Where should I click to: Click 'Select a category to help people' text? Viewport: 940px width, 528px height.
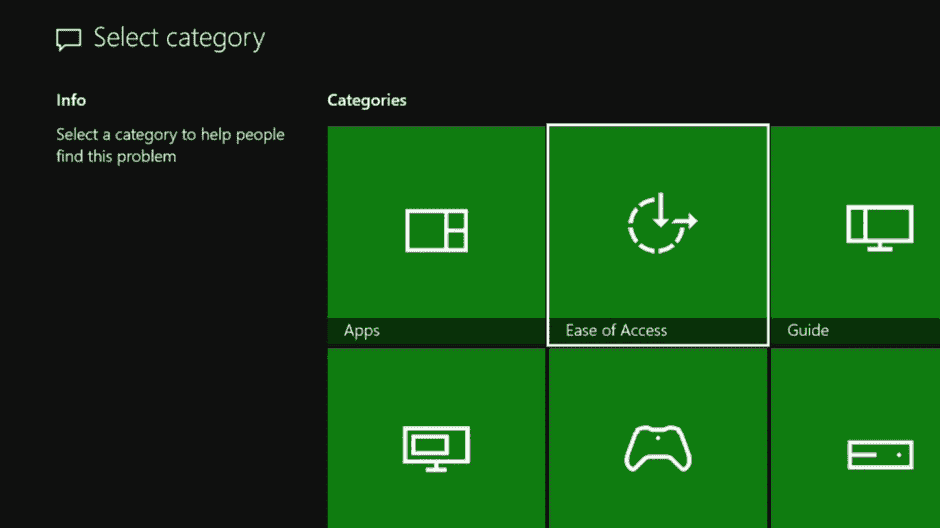(170, 135)
